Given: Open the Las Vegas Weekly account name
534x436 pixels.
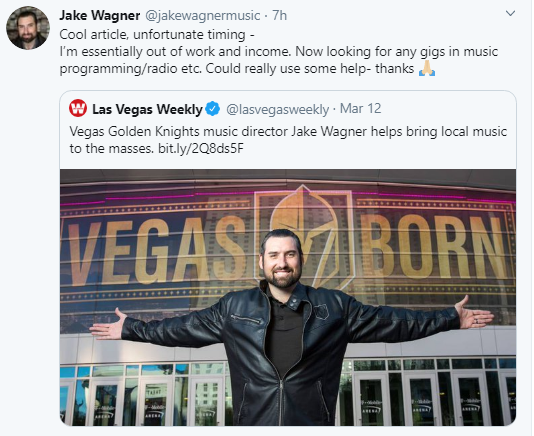Looking at the screenshot, I should (x=147, y=109).
